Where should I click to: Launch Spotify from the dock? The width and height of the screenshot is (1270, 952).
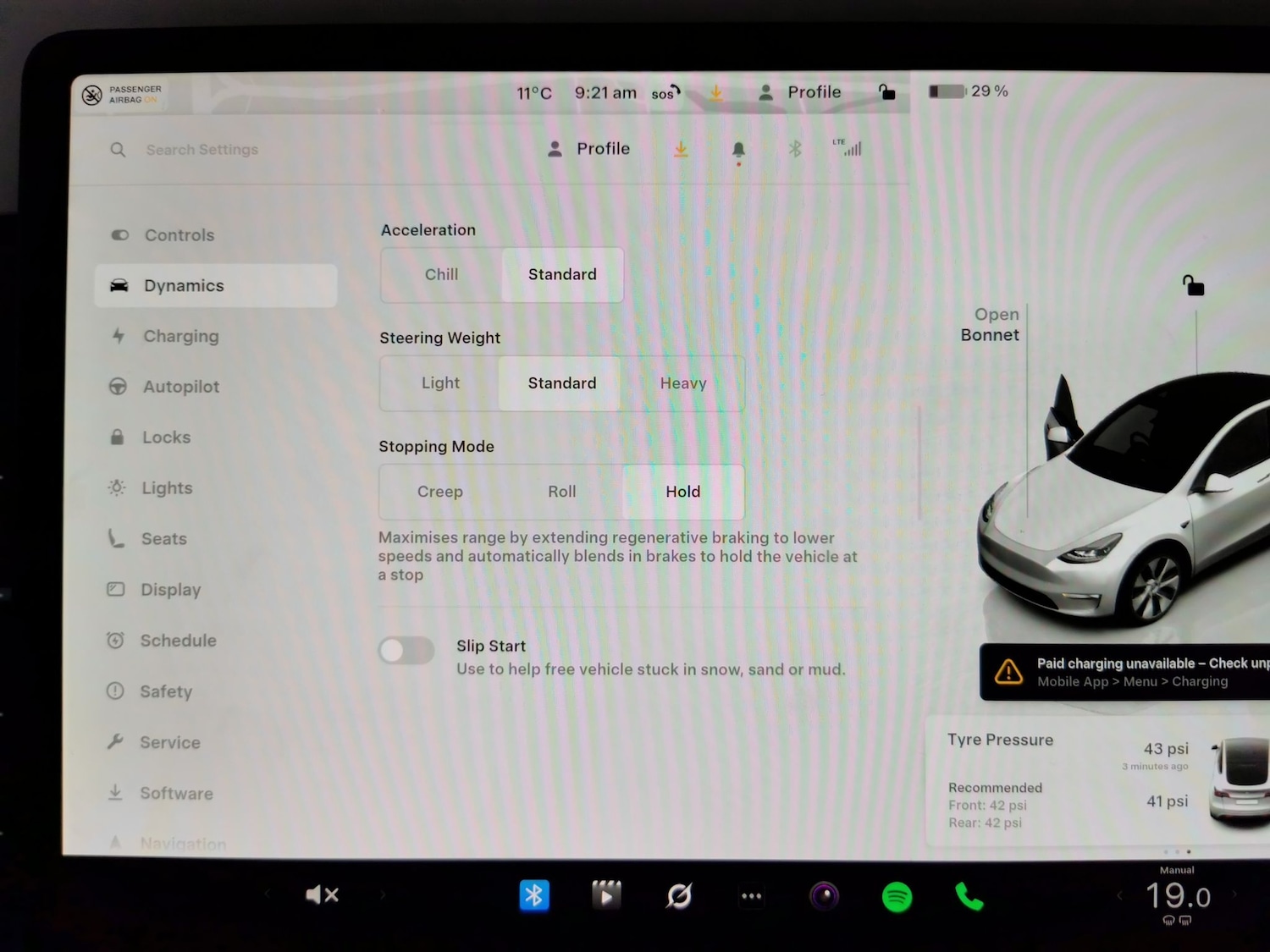click(x=897, y=894)
